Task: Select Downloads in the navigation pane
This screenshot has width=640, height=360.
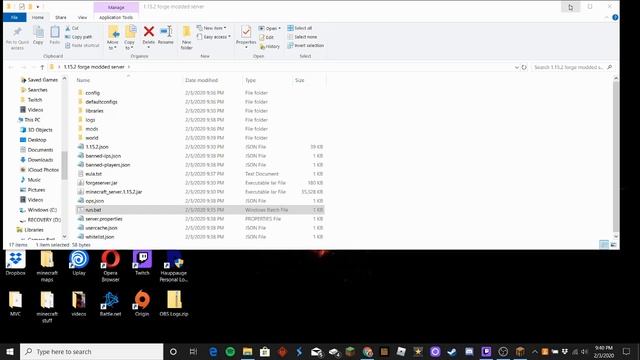Action: 40,160
